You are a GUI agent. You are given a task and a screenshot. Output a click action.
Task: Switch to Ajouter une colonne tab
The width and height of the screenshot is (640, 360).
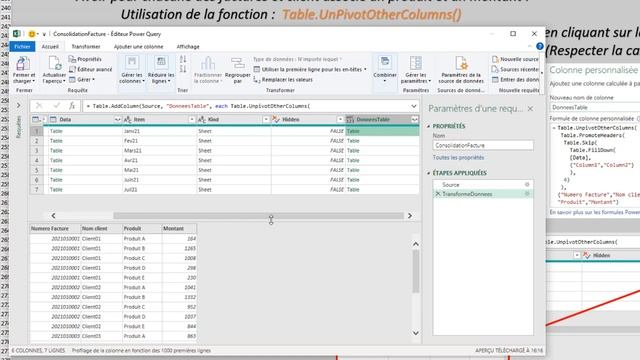pyautogui.click(x=138, y=47)
